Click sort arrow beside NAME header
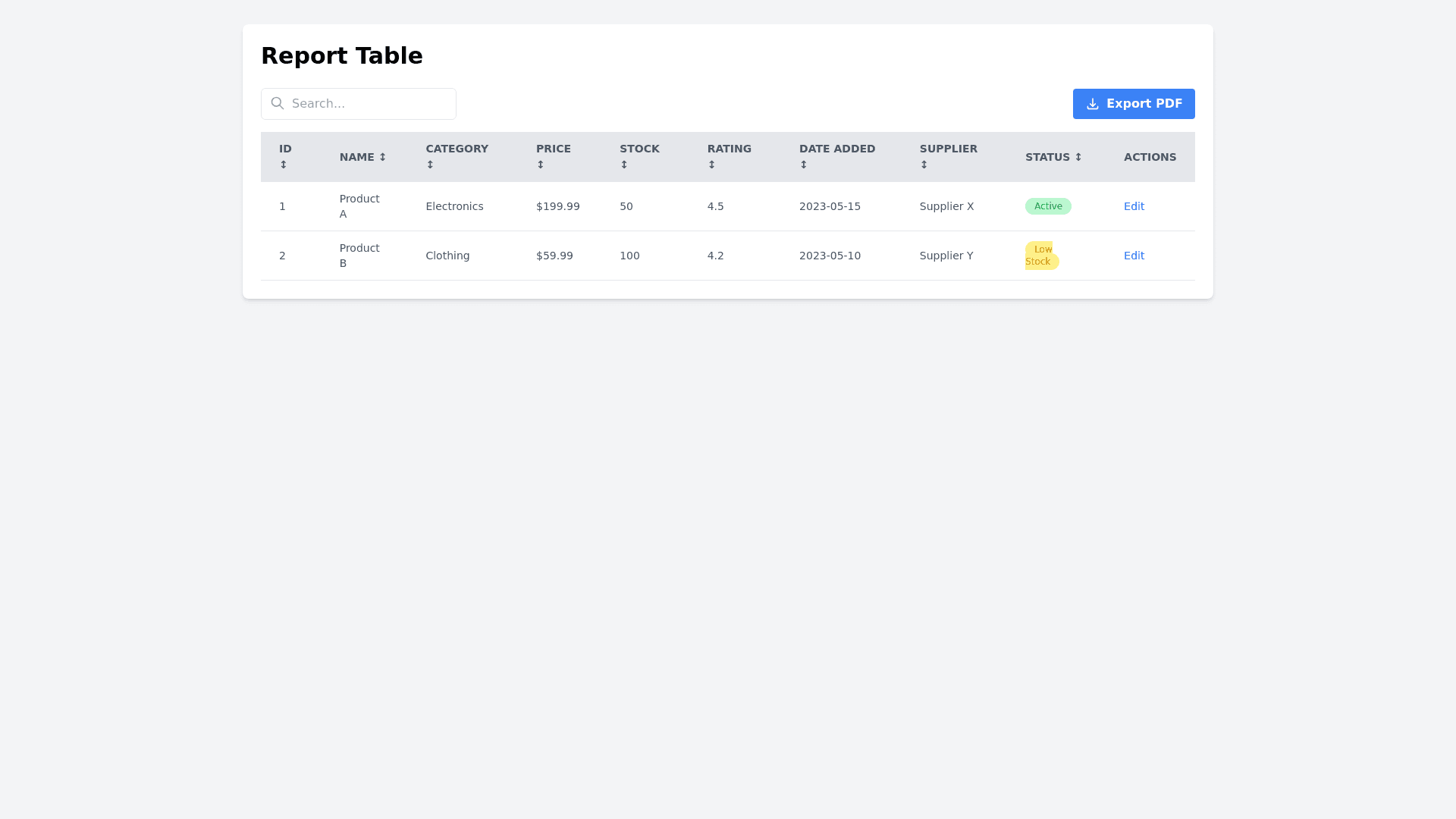This screenshot has width=1456, height=819. point(382,157)
